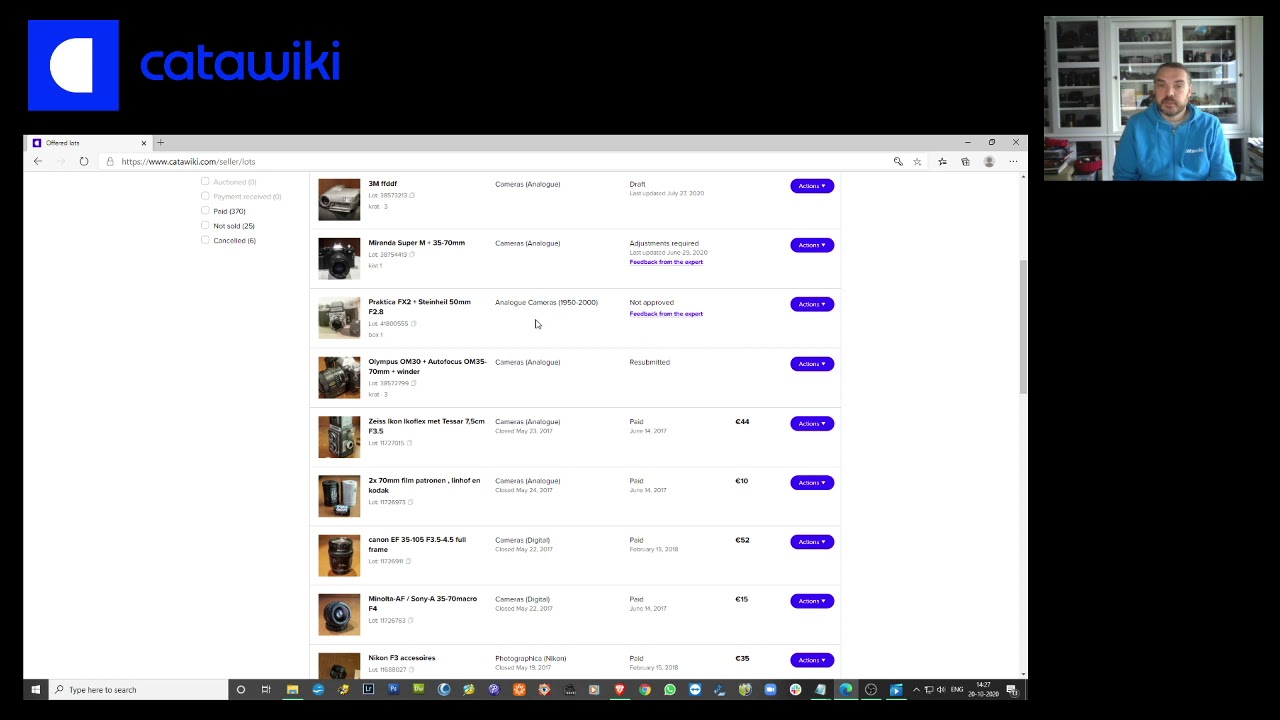This screenshot has width=1280, height=720.
Task: Open Feedback from the expert for Praktica
Action: click(666, 314)
